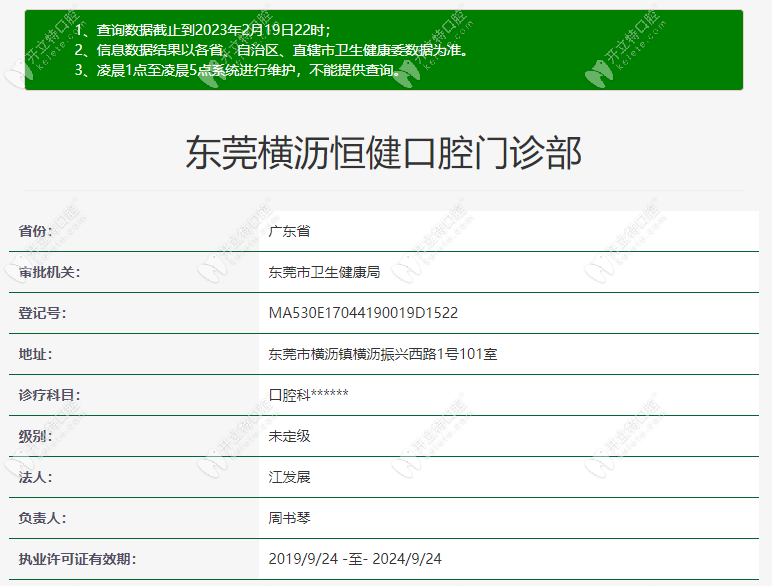Click the notice about 凌晨1点至凌晨5点 maintenance
The width and height of the screenshot is (772, 586).
pos(238,70)
